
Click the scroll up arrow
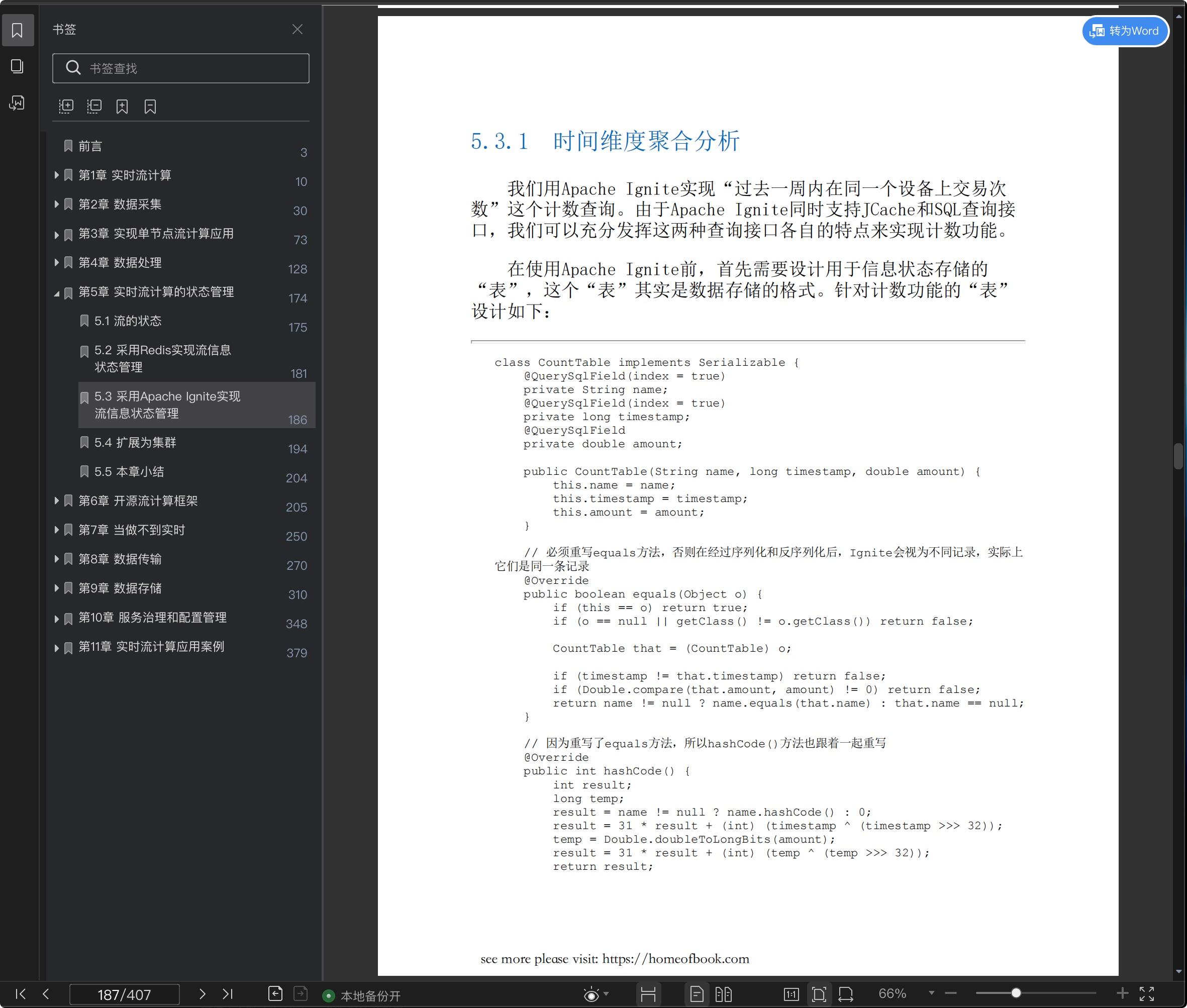click(x=1179, y=17)
